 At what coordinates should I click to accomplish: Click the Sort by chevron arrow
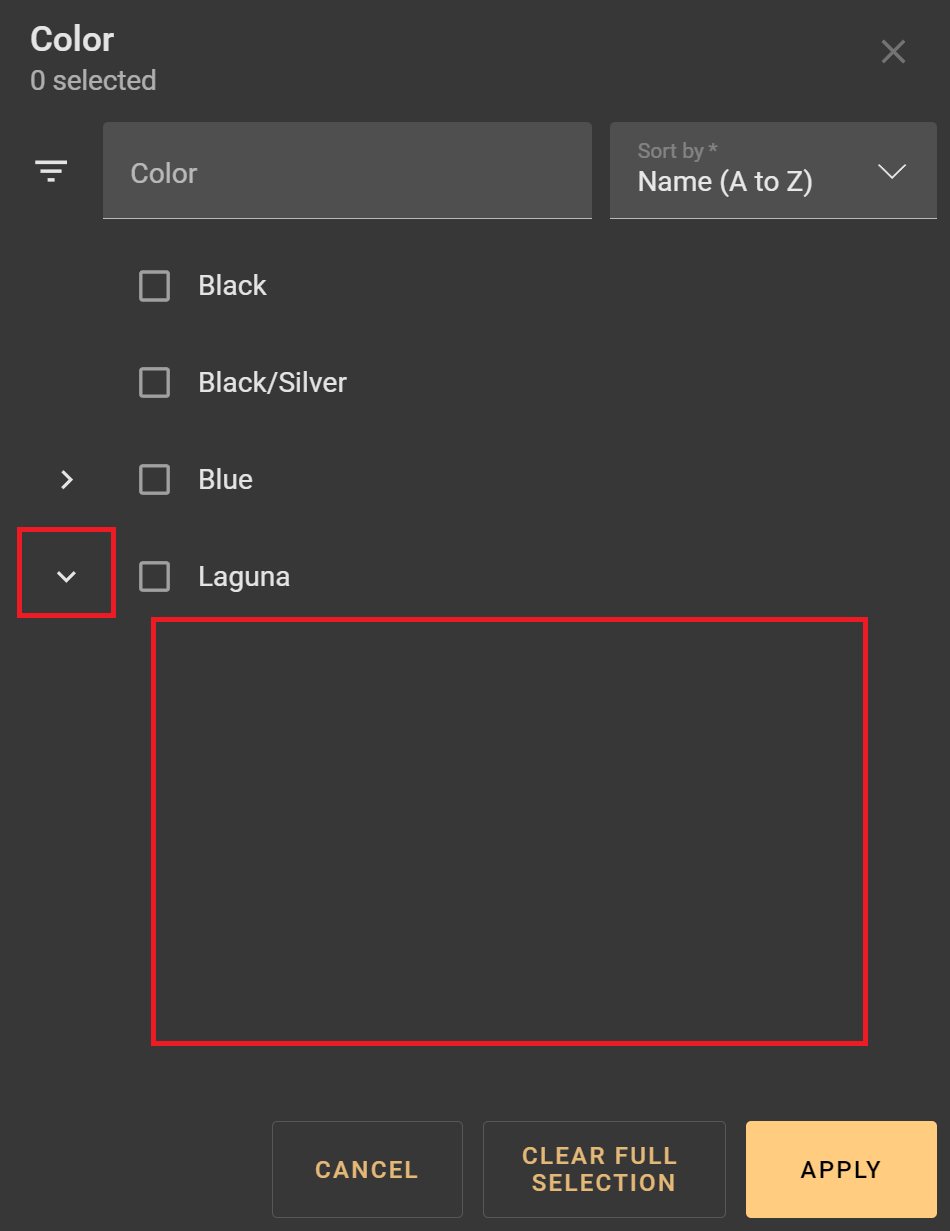tap(891, 171)
